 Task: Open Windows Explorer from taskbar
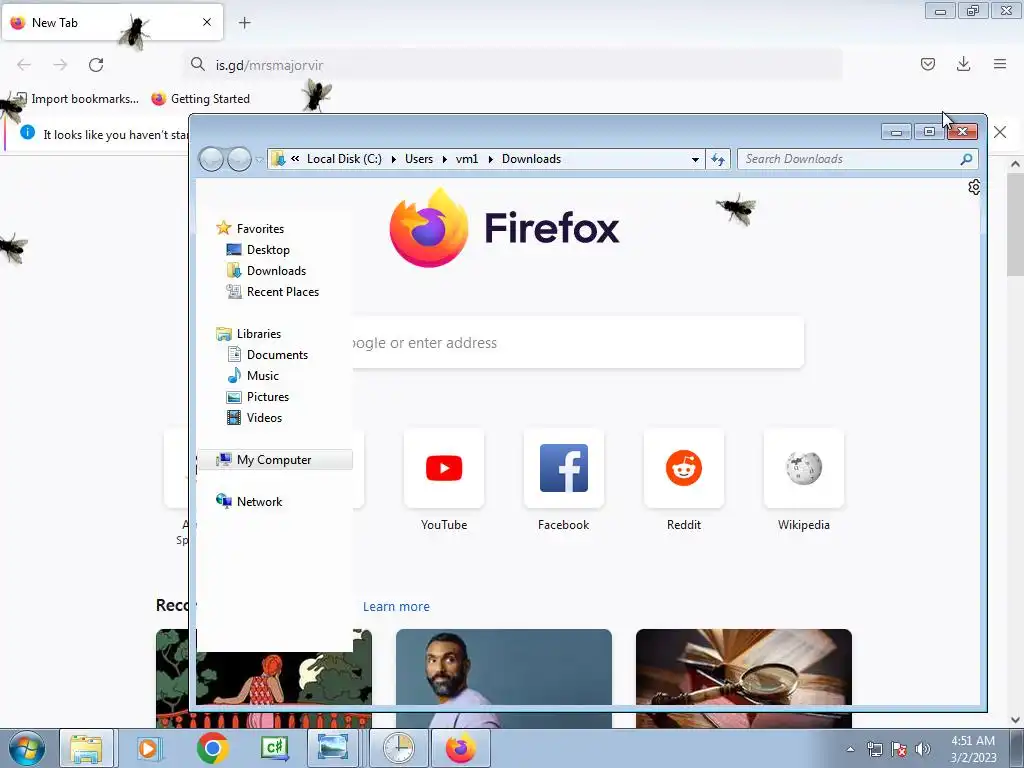pos(86,748)
